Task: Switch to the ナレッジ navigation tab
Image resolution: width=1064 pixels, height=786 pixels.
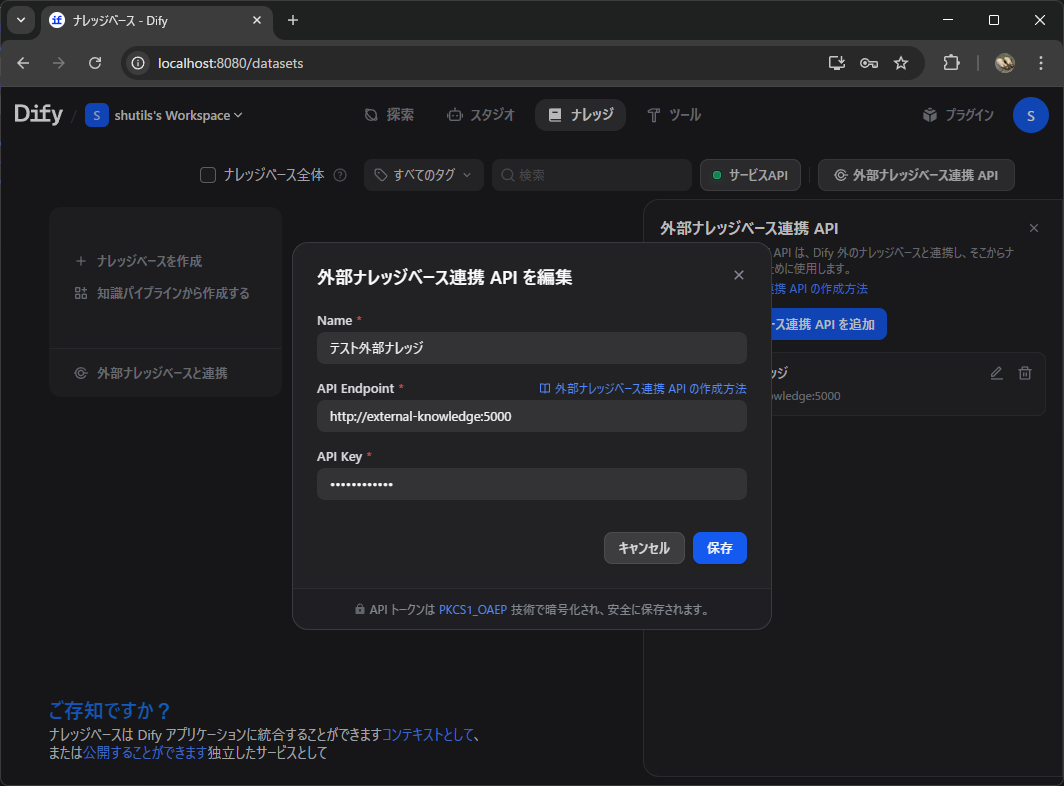Action: pyautogui.click(x=580, y=115)
